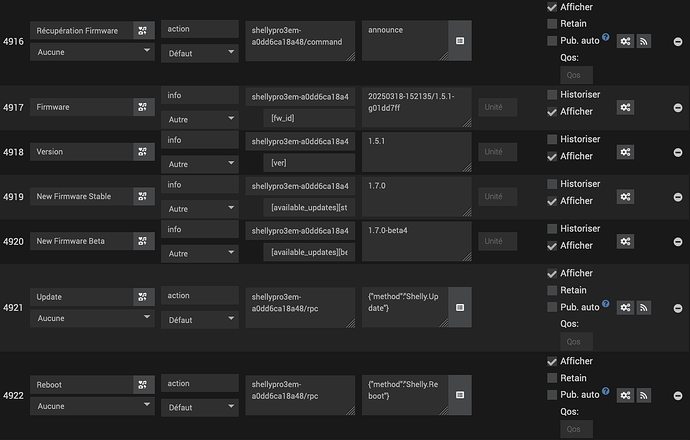Open the Aucune dropdown under Reboot
Viewport: 690px width, 440px height.
(92, 406)
